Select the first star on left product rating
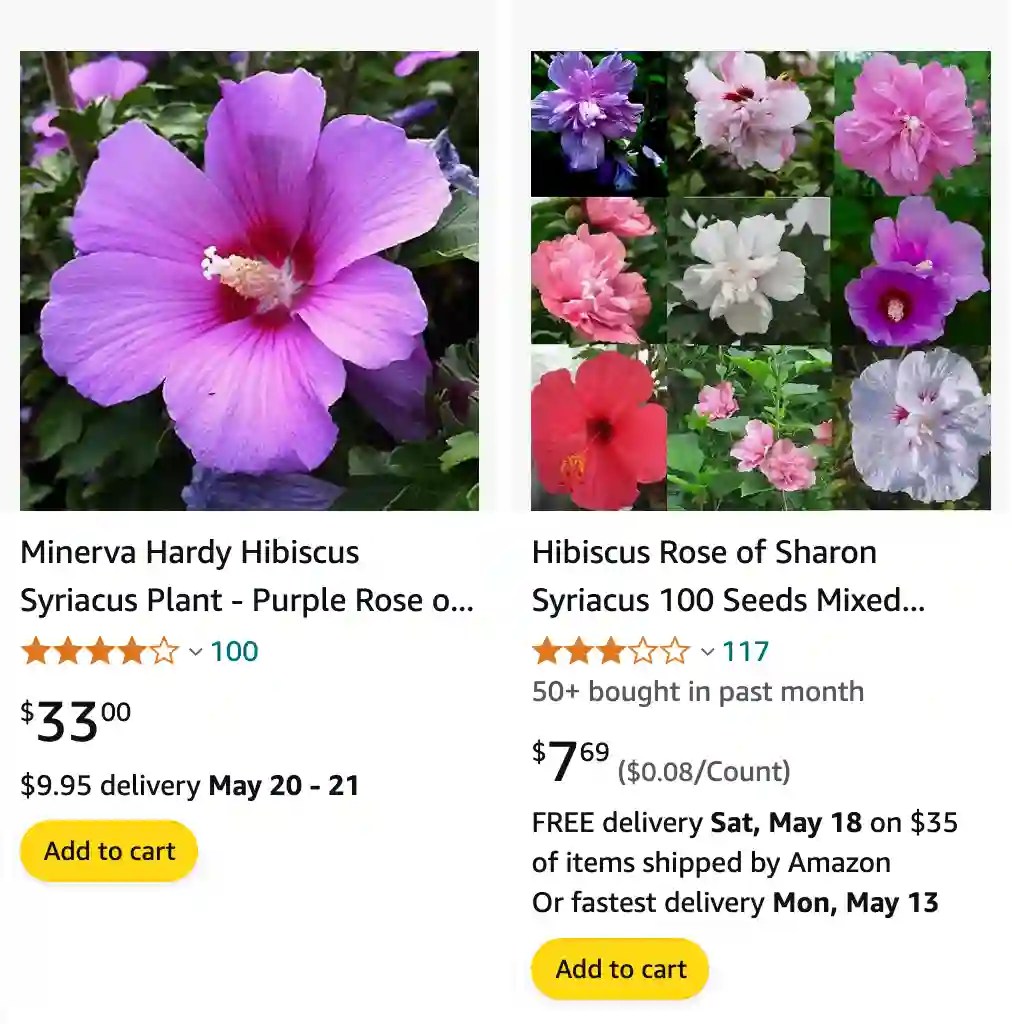This screenshot has height=1024, width=1012. click(x=32, y=650)
